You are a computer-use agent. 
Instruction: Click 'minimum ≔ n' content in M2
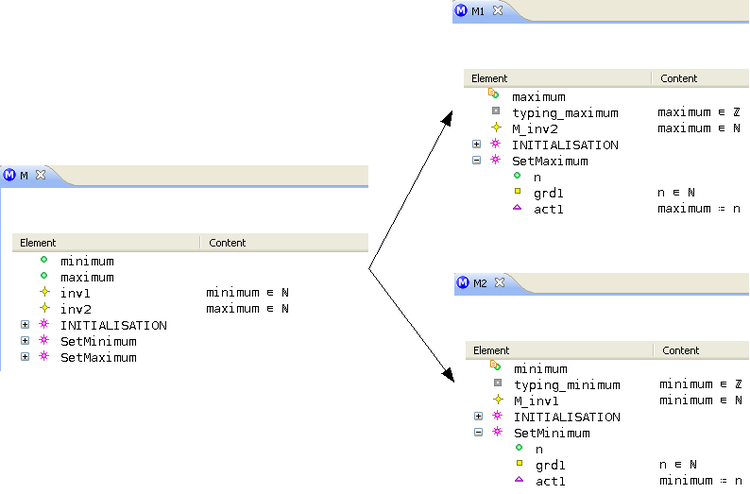701,481
